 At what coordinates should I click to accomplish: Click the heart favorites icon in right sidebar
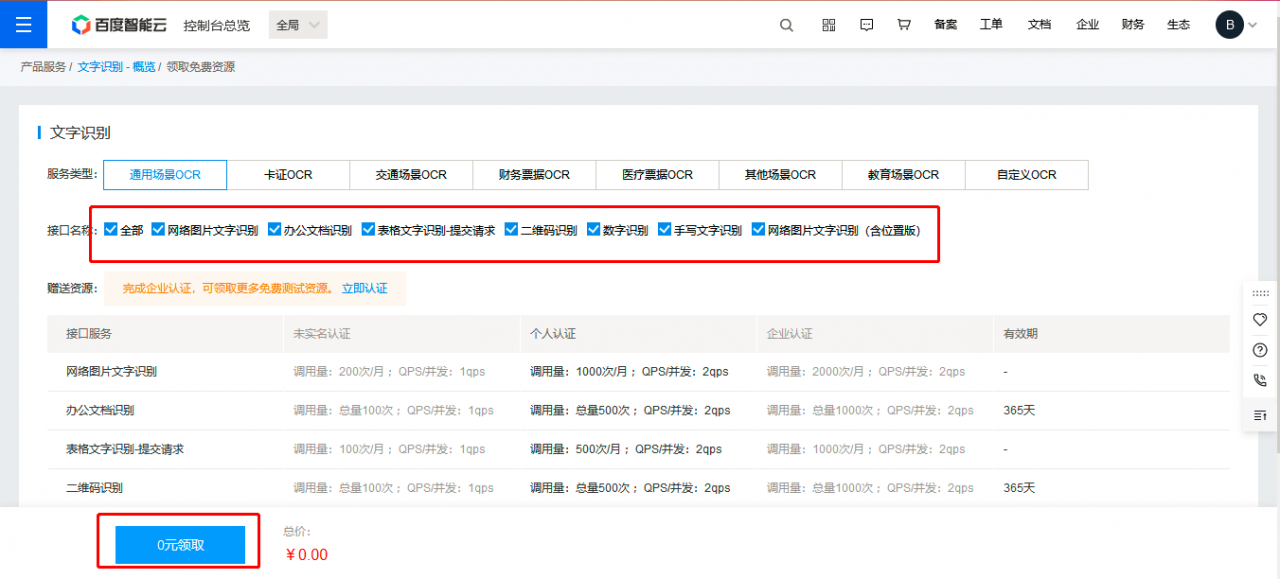[x=1259, y=319]
